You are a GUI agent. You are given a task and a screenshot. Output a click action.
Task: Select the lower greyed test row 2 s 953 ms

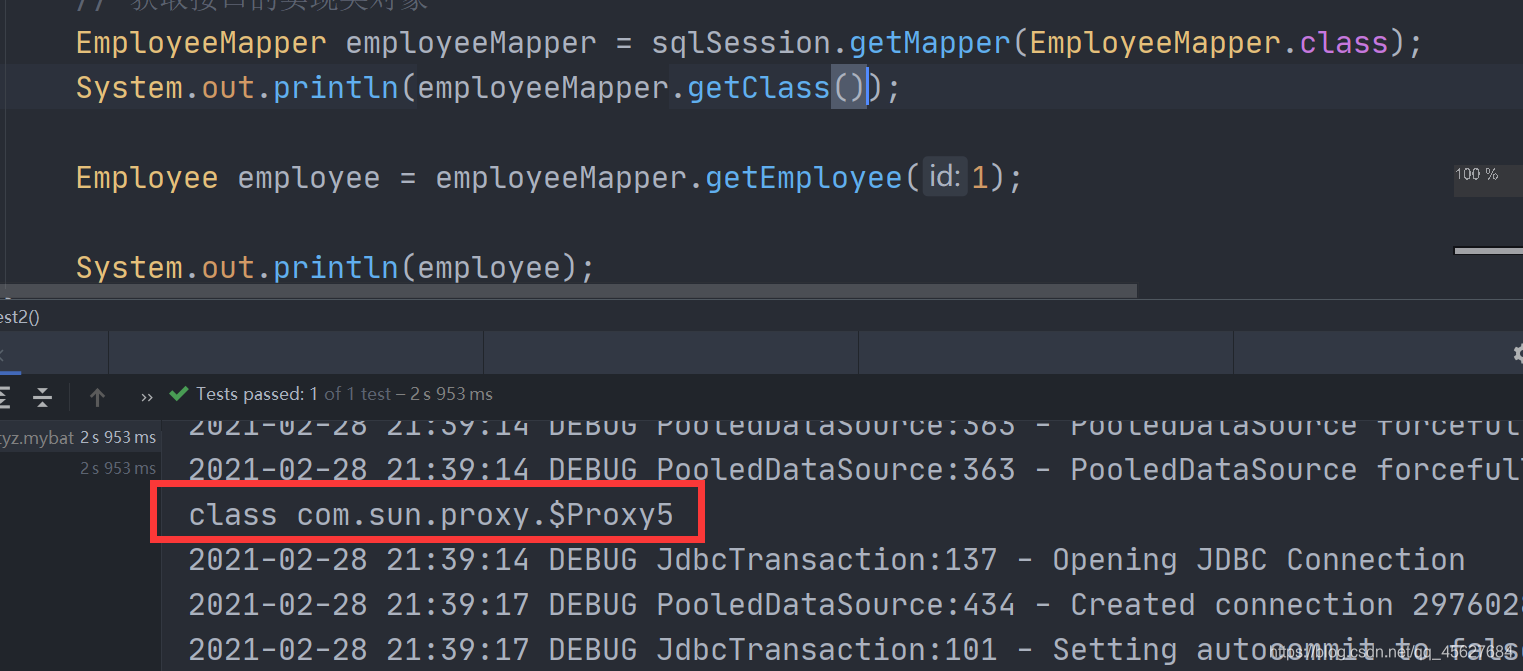[80, 468]
